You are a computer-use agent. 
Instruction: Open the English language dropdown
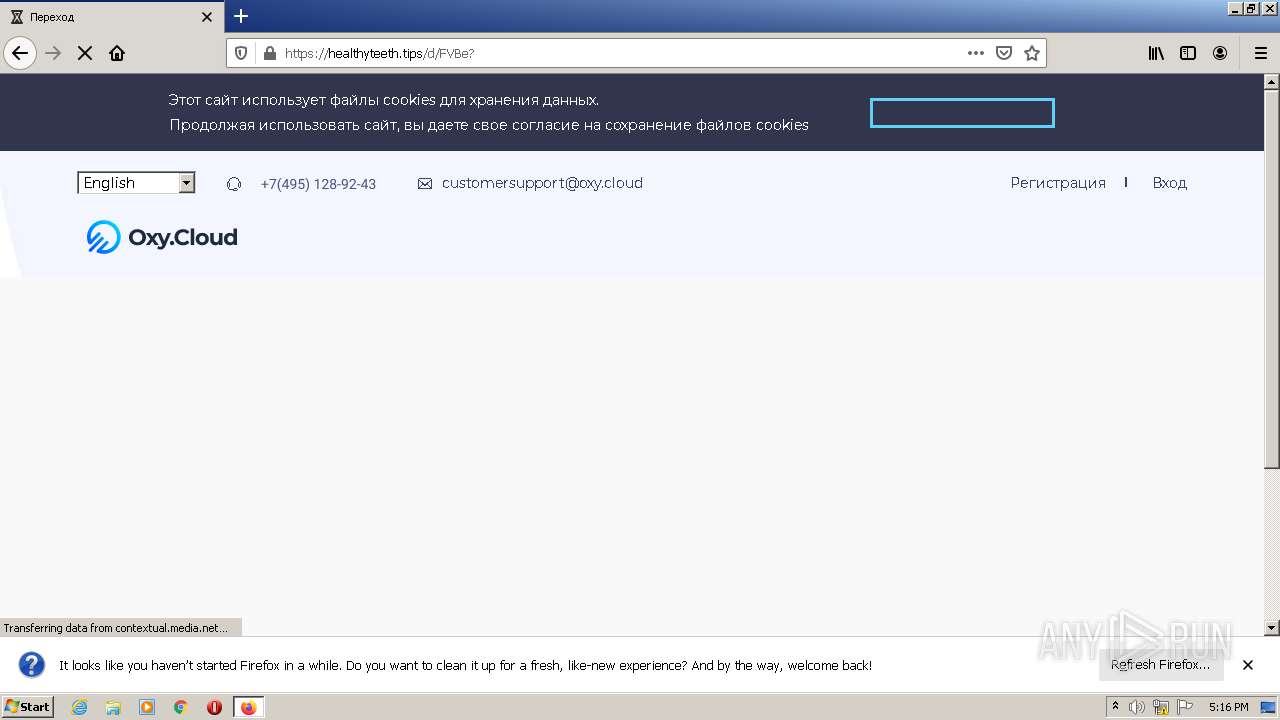pyautogui.click(x=136, y=183)
